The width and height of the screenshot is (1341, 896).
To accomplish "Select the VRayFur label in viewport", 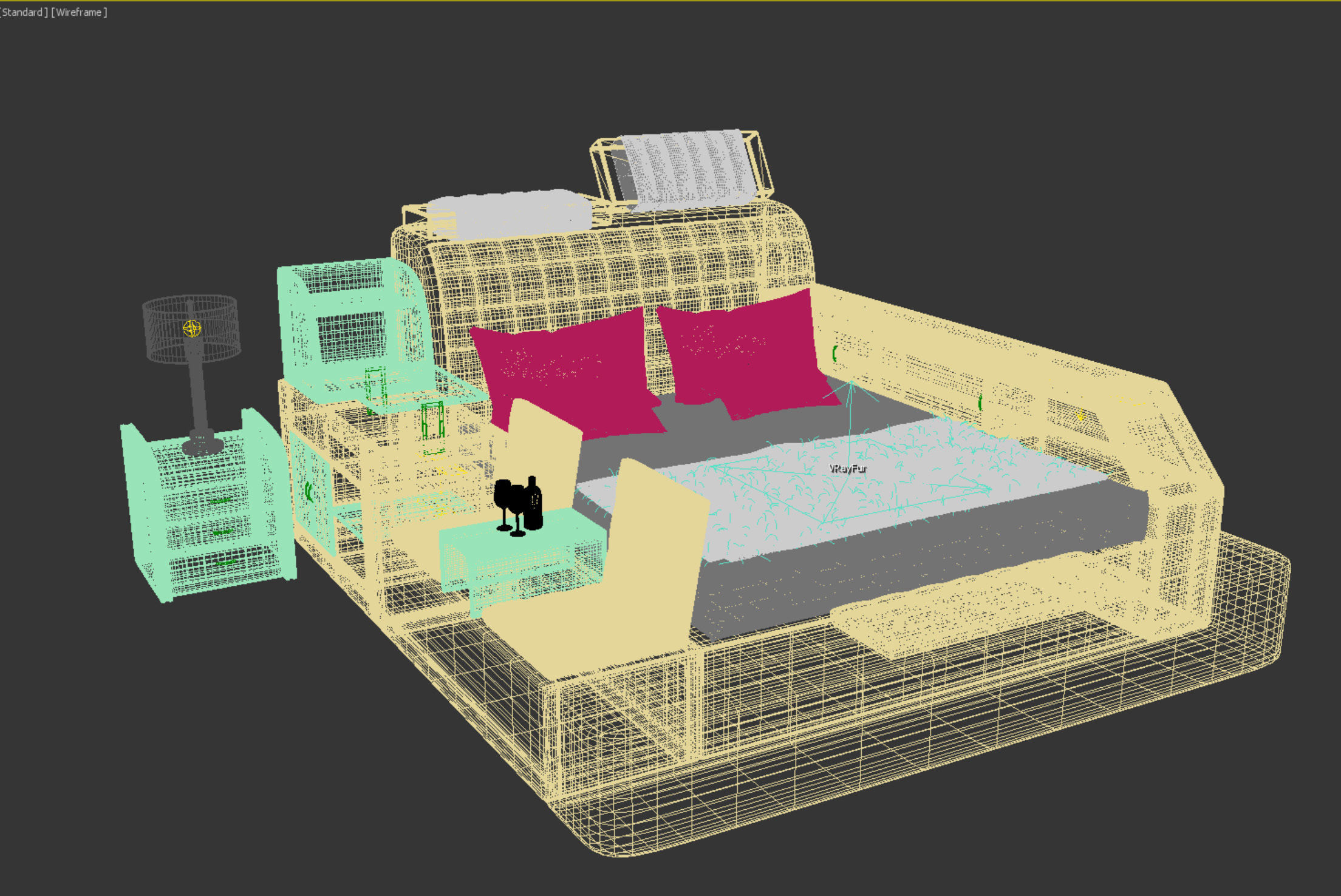I will click(848, 469).
